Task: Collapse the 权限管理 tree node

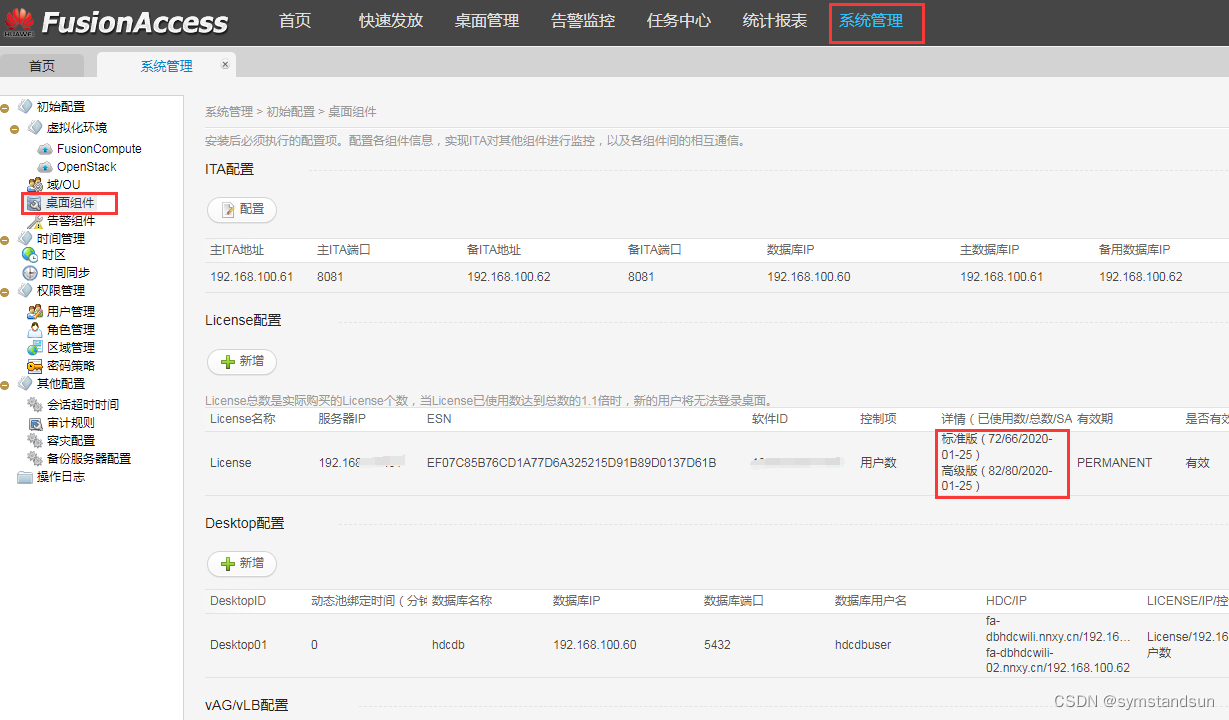Action: coord(6,292)
